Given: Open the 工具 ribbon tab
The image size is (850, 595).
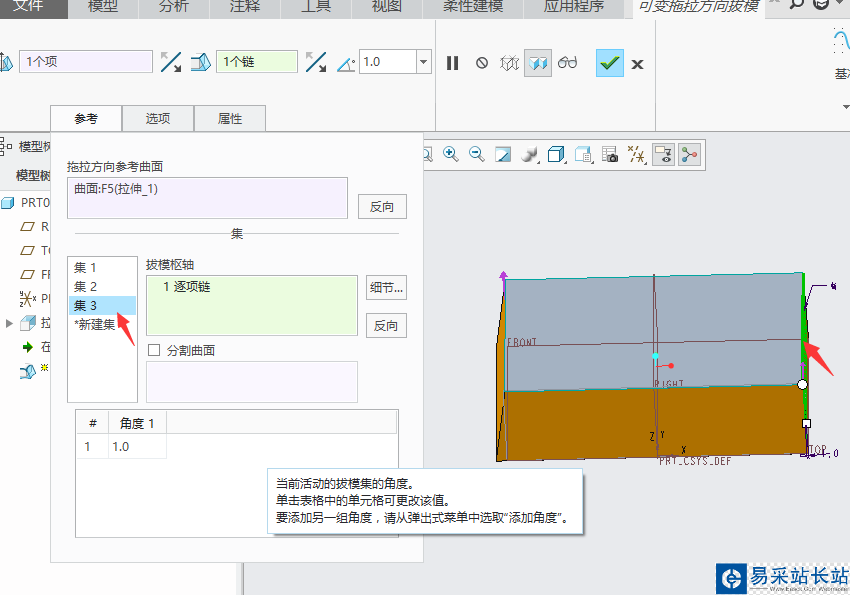Looking at the screenshot, I should click(x=316, y=7).
